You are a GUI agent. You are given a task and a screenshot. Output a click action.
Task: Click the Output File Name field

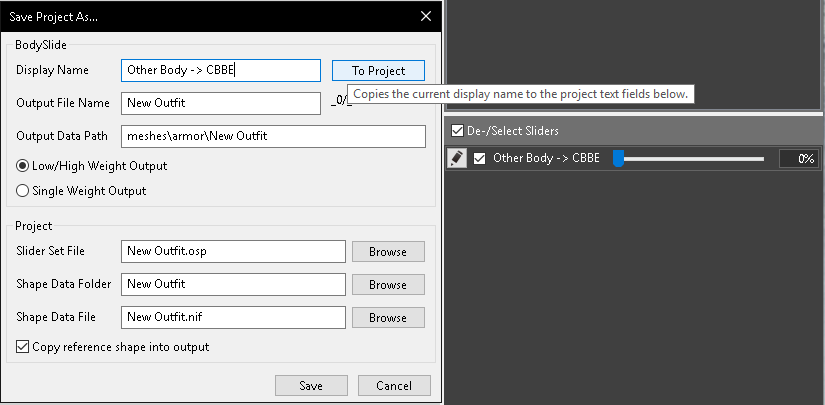coord(220,102)
